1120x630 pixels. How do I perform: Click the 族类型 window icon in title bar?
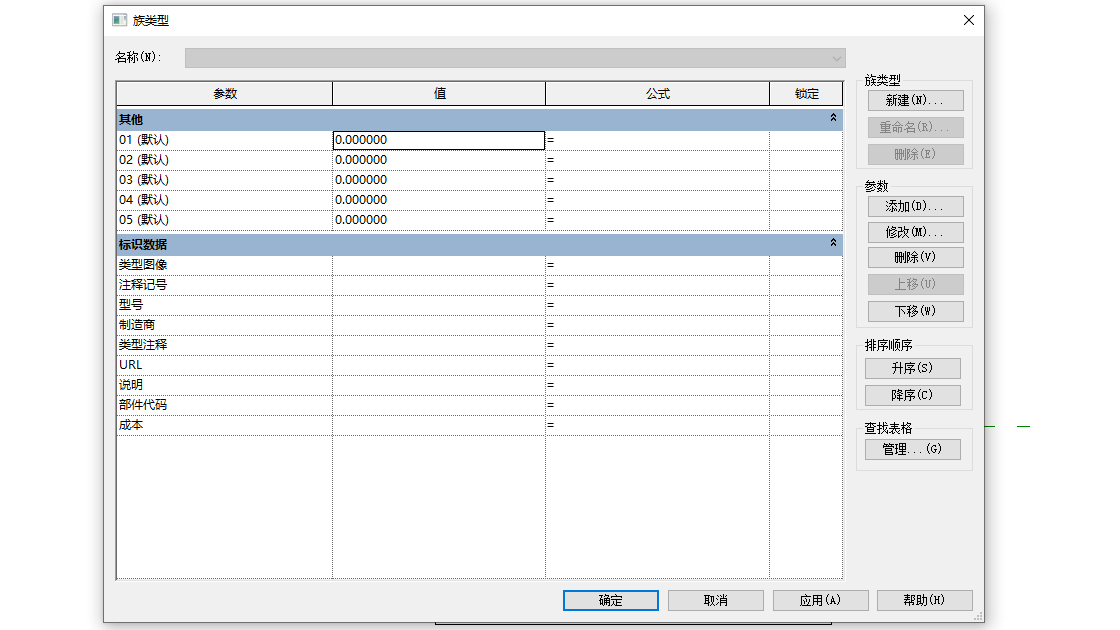point(119,20)
